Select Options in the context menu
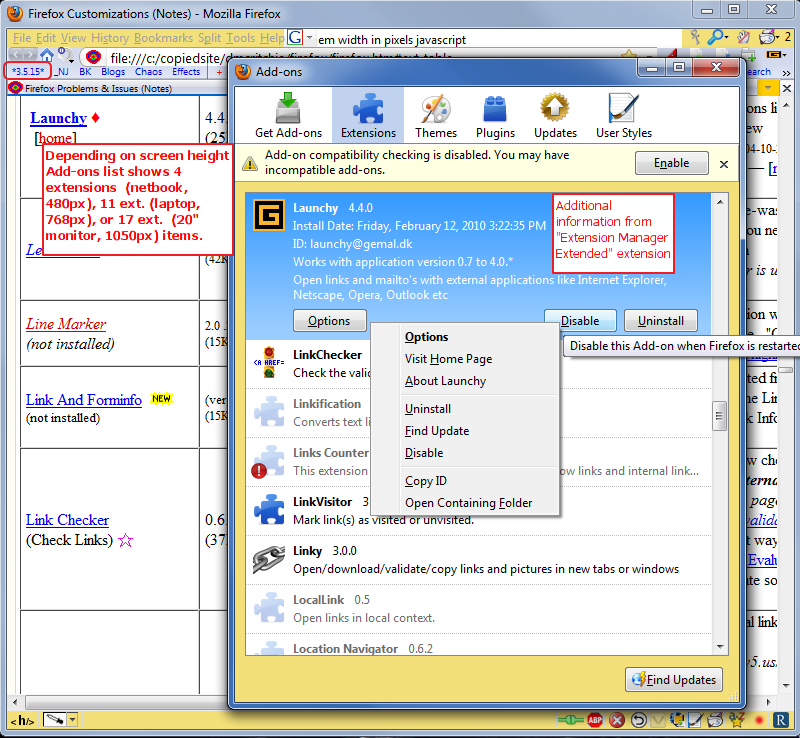Viewport: 800px width, 738px height. coord(465,337)
